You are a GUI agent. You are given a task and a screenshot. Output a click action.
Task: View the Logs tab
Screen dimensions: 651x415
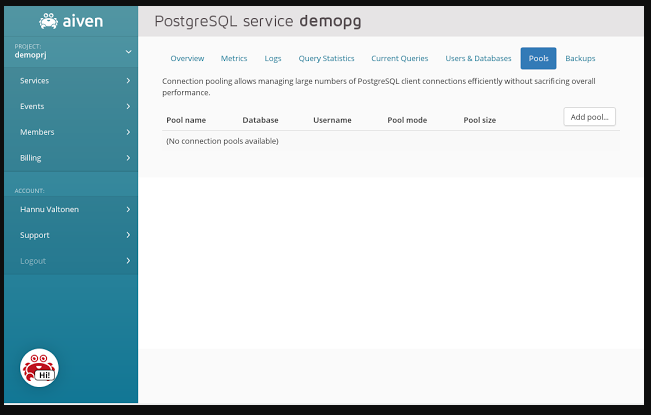[x=273, y=59]
